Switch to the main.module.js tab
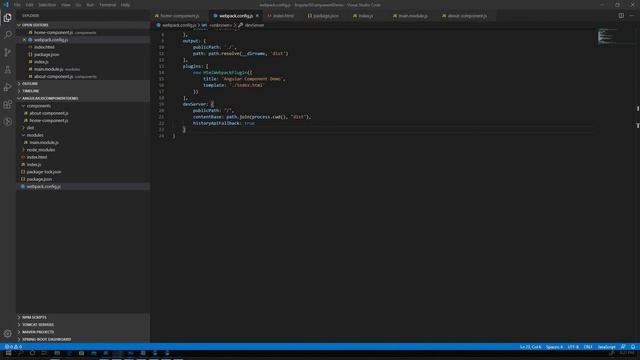 point(412,16)
